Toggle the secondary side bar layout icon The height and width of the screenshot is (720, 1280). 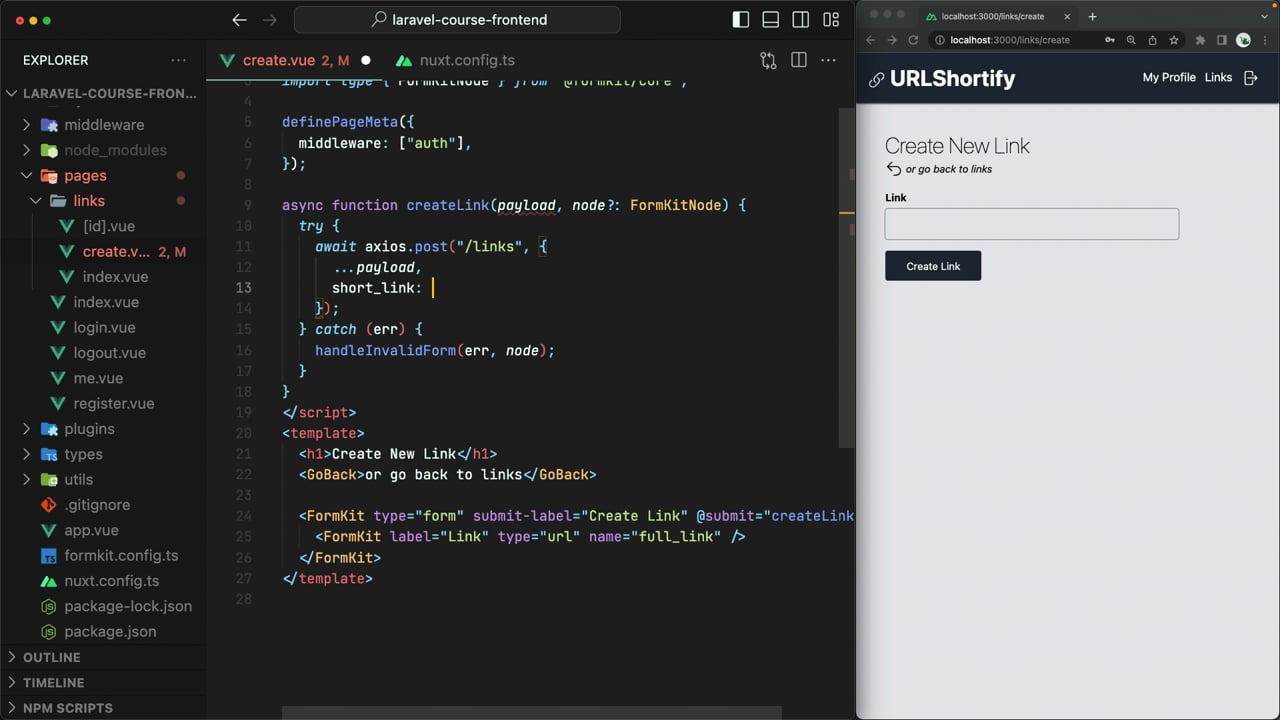point(801,20)
